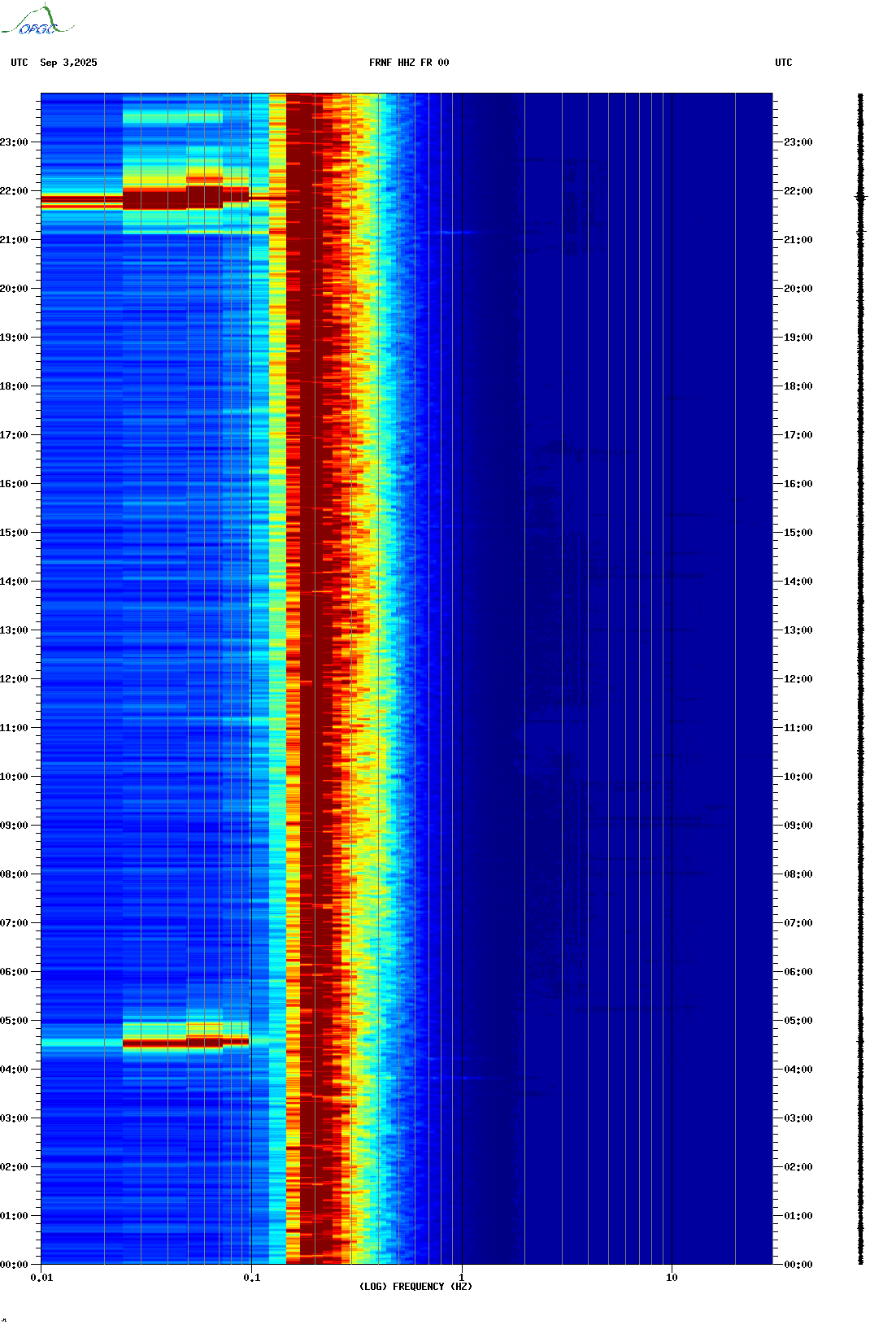Screen dimensions: 896x1329
Task: Click the 1 Hz frequency axis label
Action: click(x=462, y=1278)
